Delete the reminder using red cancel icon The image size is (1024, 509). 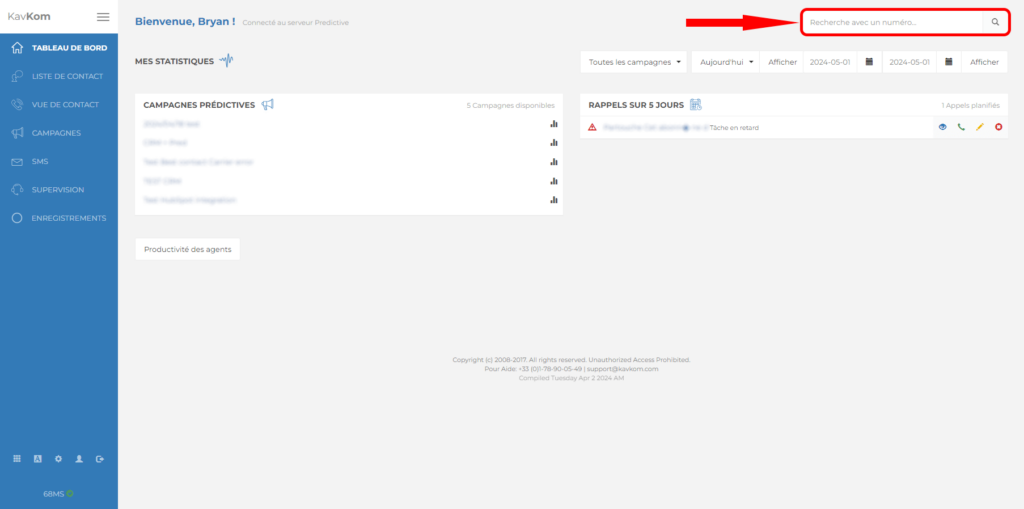coord(999,127)
